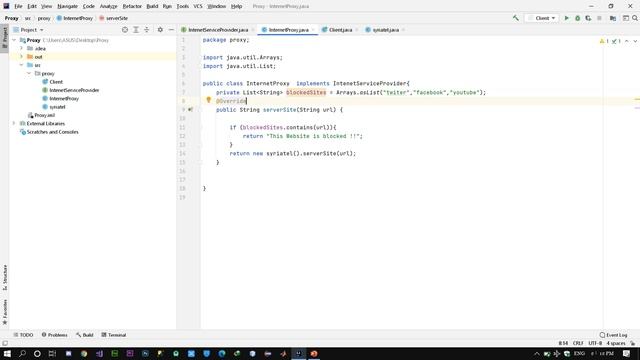The height and width of the screenshot is (360, 640).
Task: Go to next highlighted error arrow
Action: pos(635,41)
